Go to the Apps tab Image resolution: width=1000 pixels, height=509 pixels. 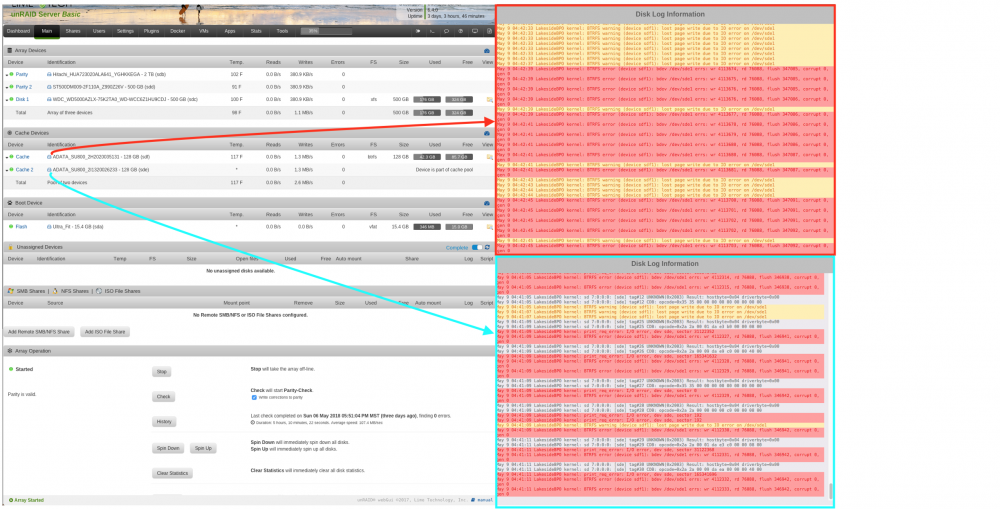pos(230,31)
